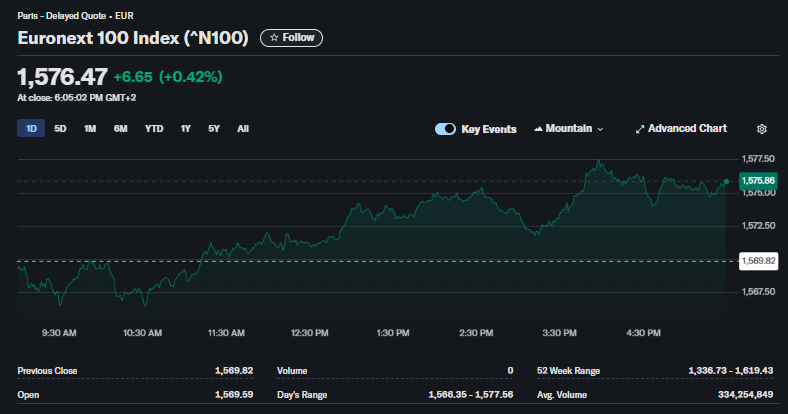Click the 4:30 PM axis label
Image resolution: width=788 pixels, height=414 pixels.
643,333
